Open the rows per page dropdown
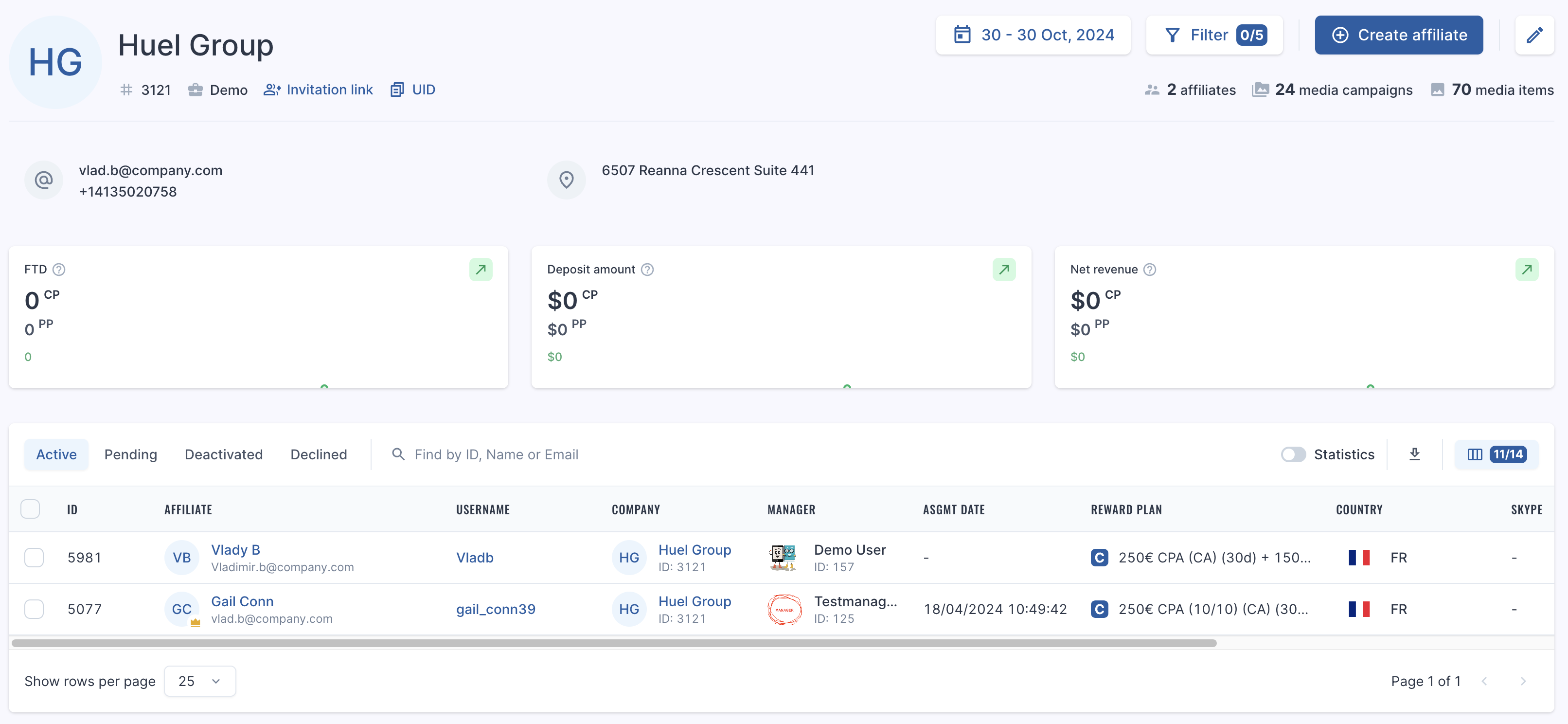Viewport: 1568px width, 724px height. click(200, 681)
